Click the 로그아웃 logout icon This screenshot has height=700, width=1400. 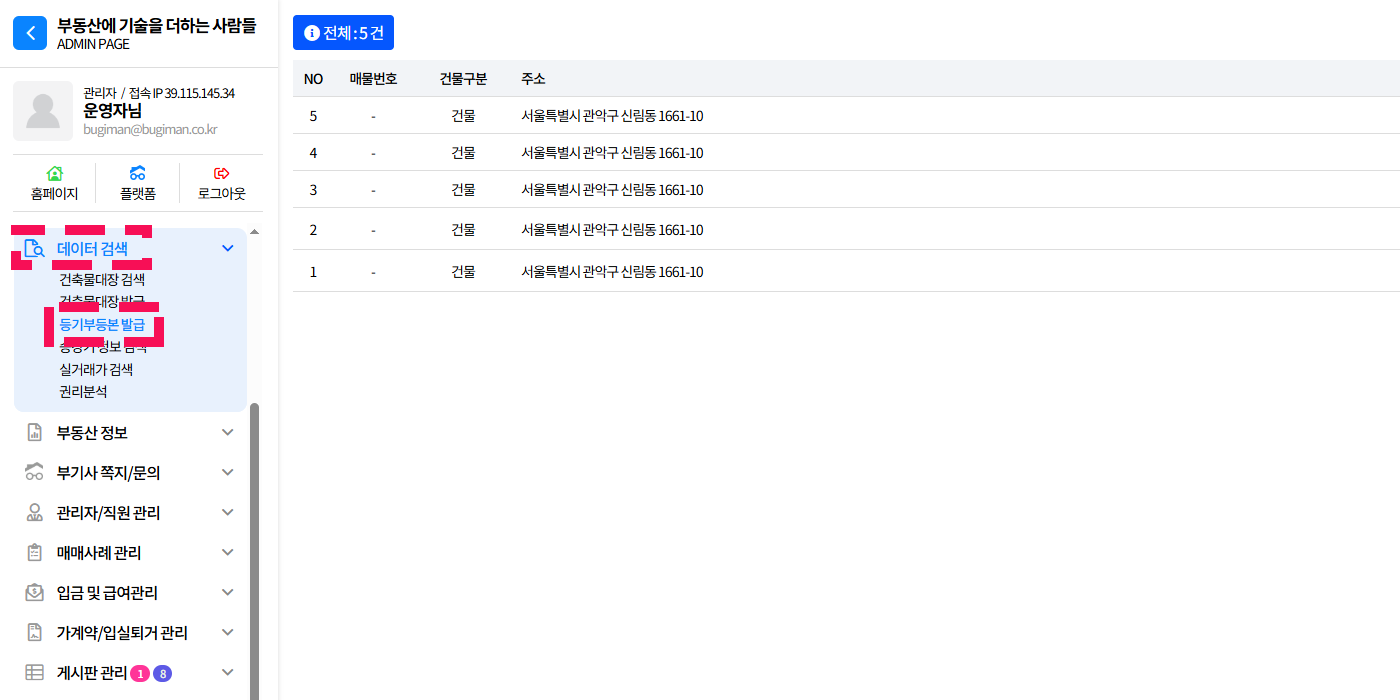221,174
